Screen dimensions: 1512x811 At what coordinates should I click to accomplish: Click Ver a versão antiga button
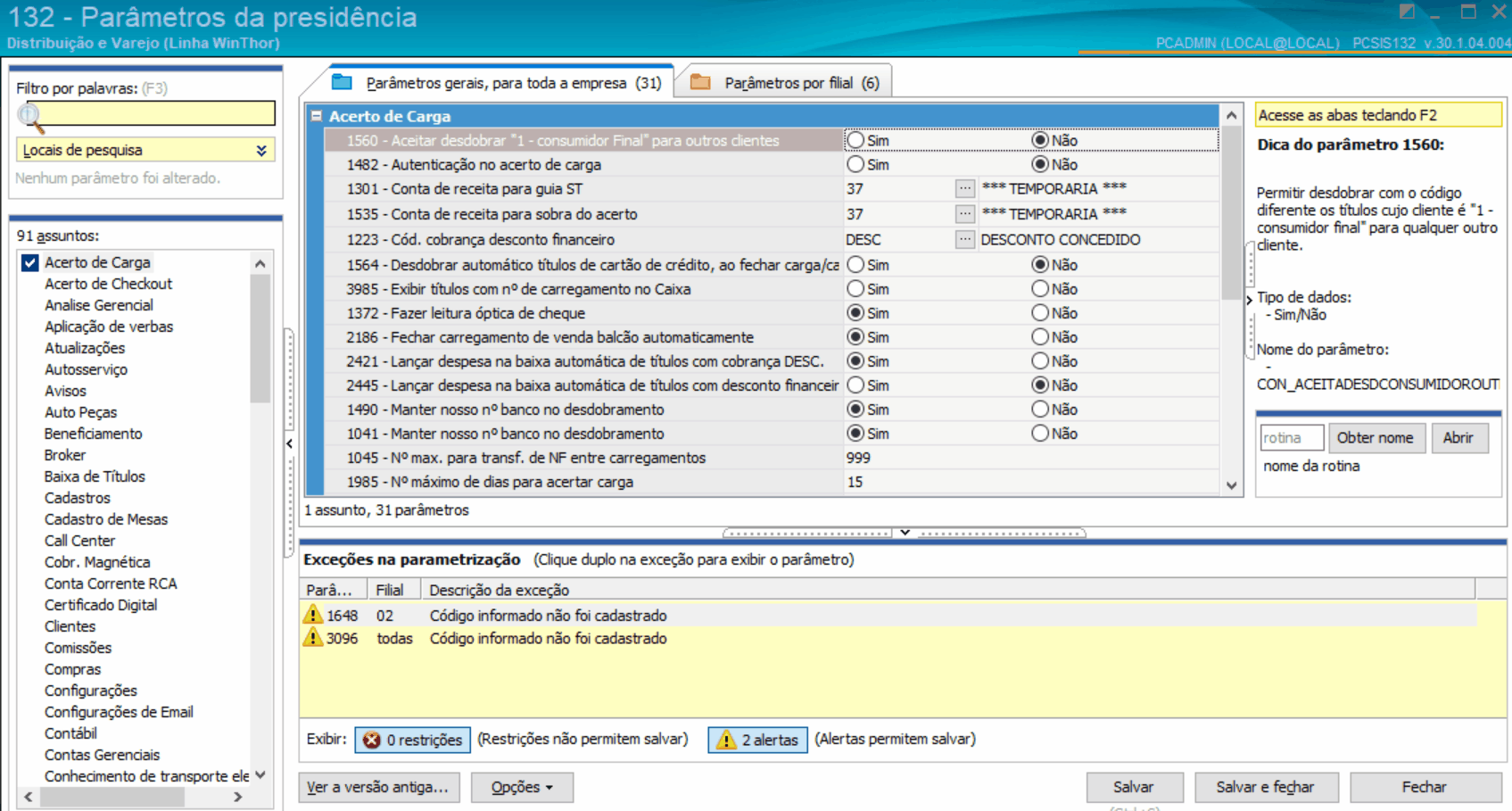(378, 787)
